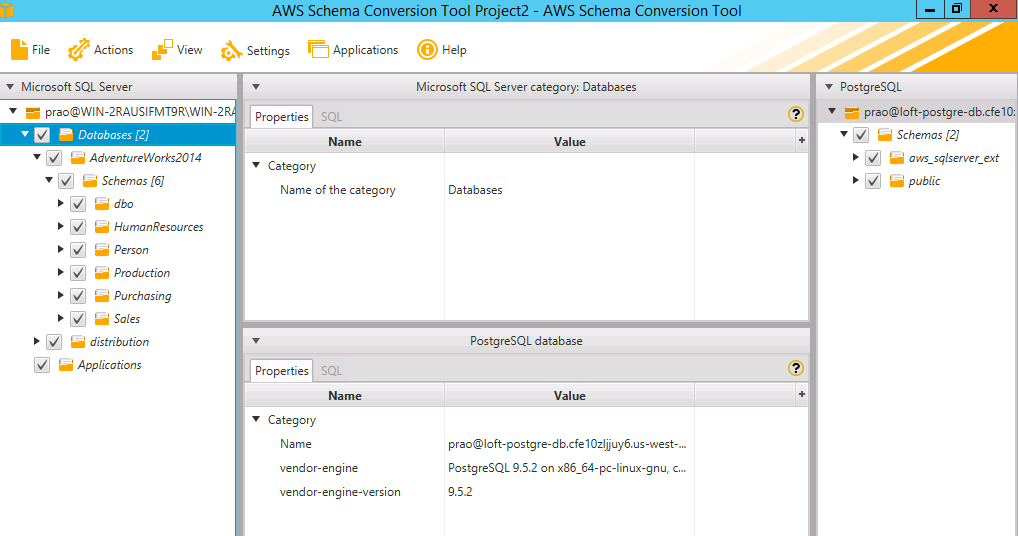Screen dimensions: 1018x536
Task: Click the Production schema folder icon
Action: click(x=102, y=273)
